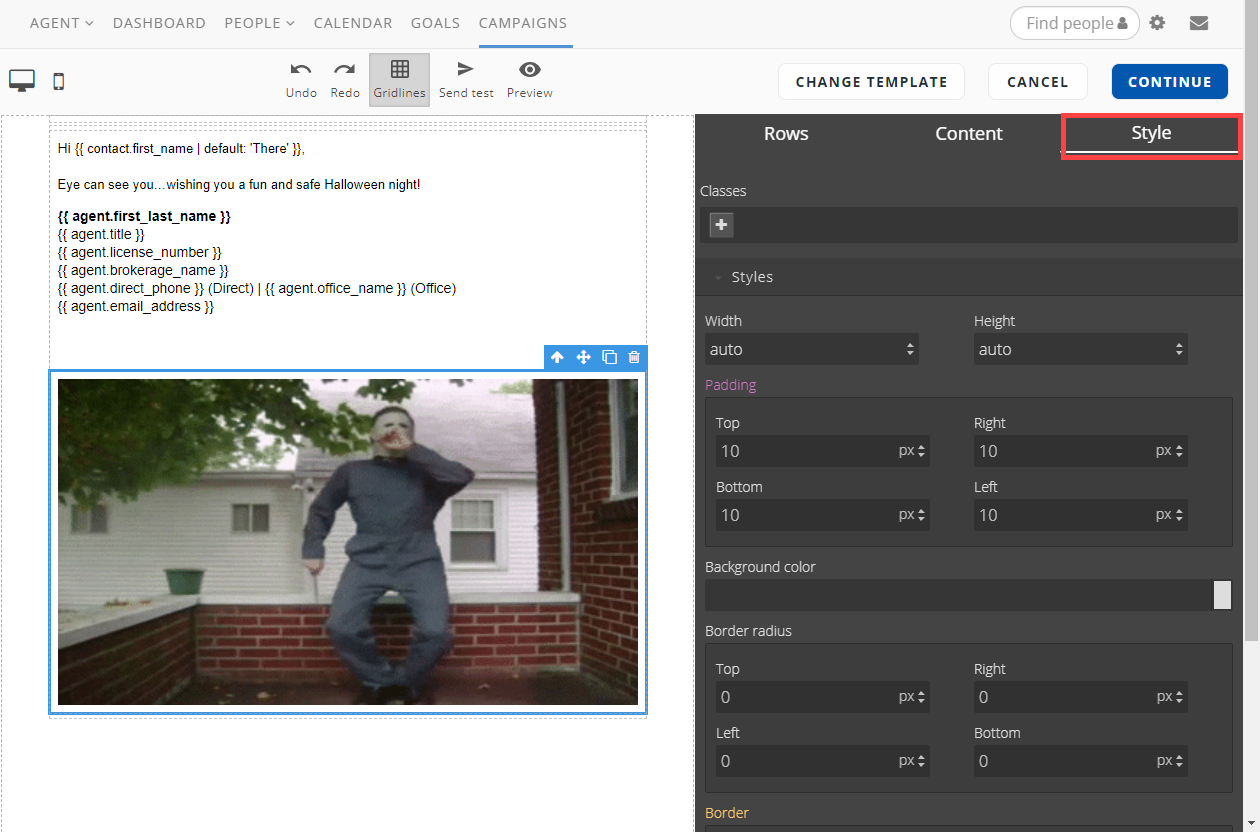The width and height of the screenshot is (1260, 832).
Task: Switch to mobile preview device icon
Action: point(58,81)
